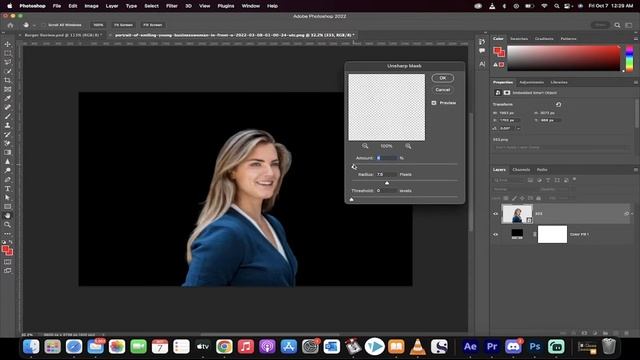Open the Filter menu

(x=171, y=6)
